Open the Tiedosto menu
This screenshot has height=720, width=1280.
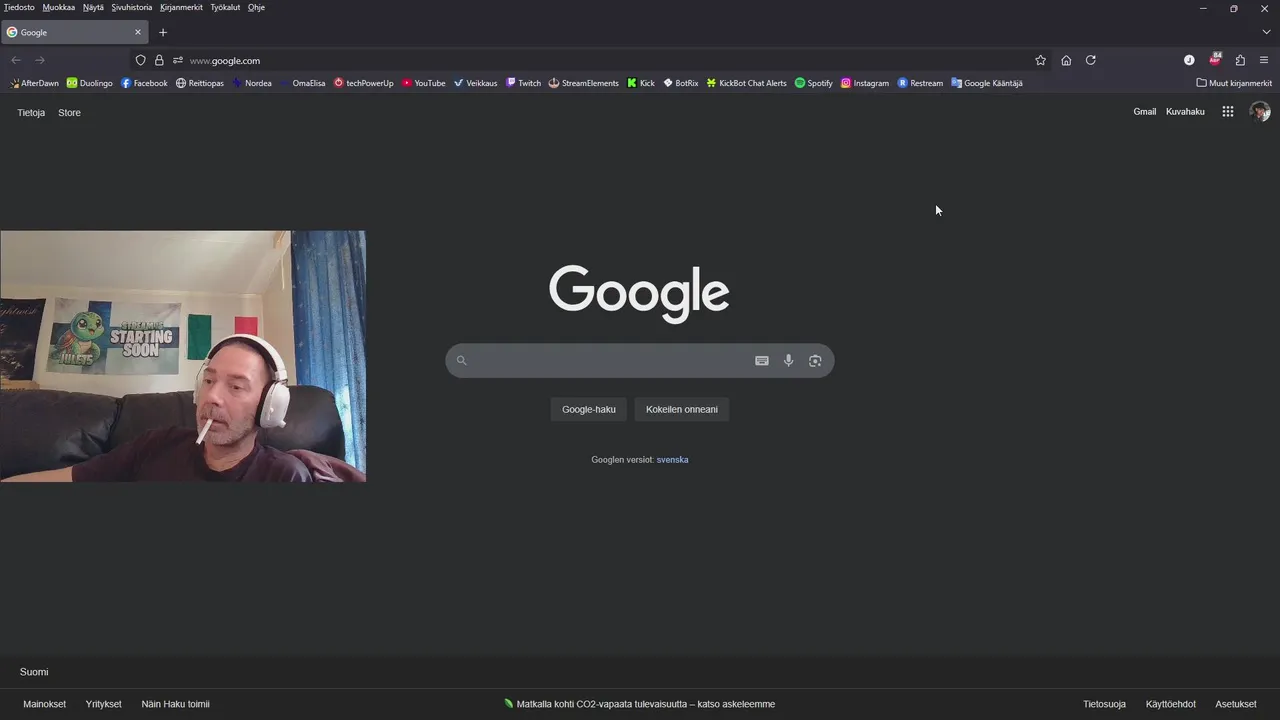click(x=19, y=7)
